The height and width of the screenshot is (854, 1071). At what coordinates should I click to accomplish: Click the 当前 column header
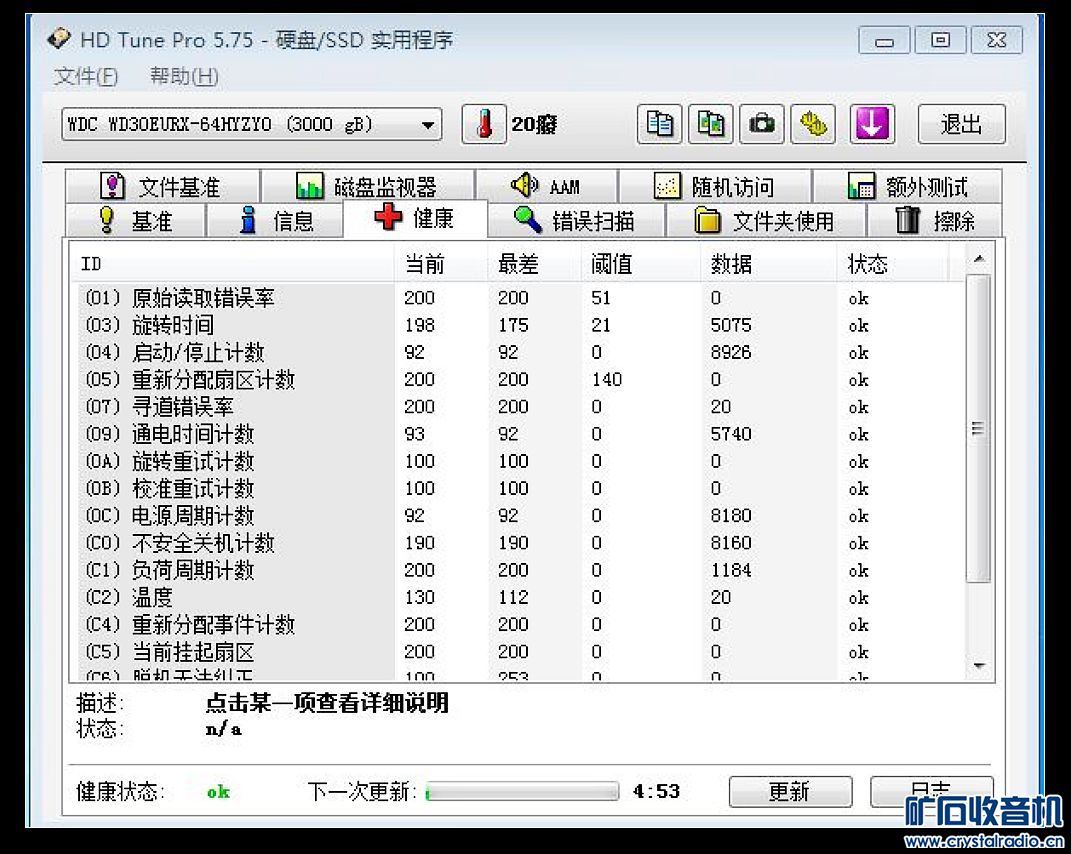click(441, 263)
